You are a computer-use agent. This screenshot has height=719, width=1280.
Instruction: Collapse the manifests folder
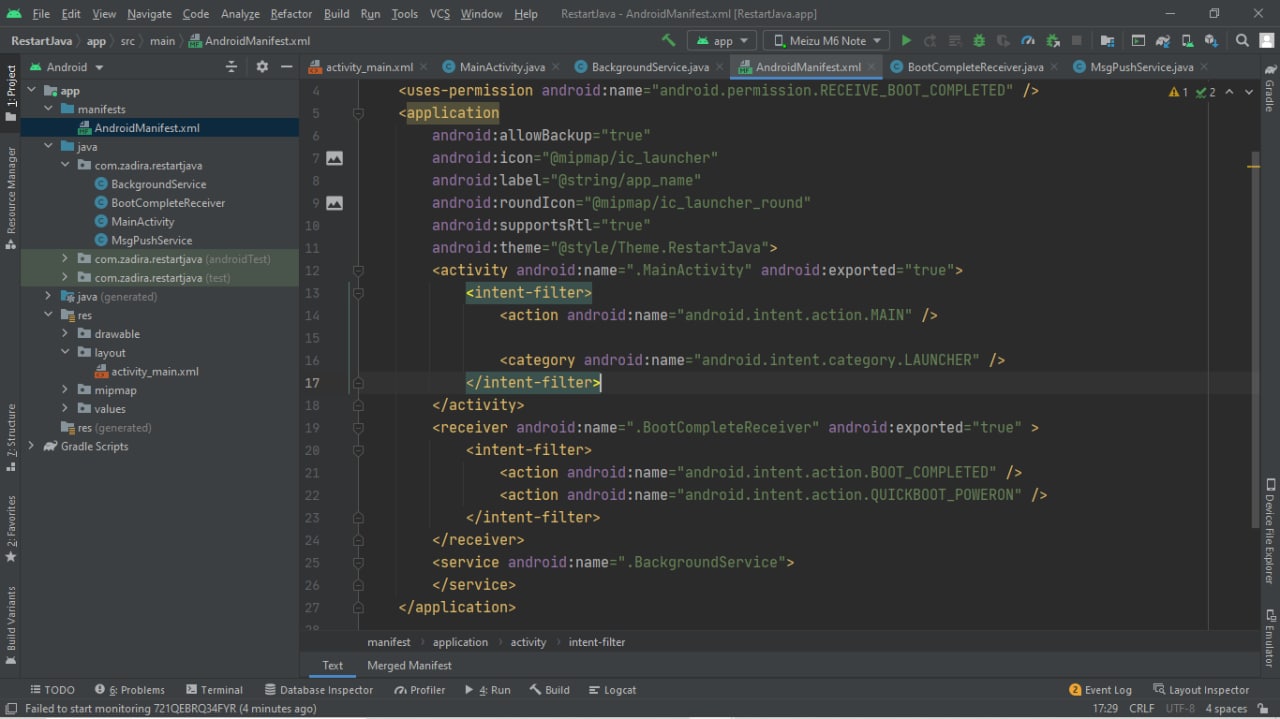[48, 109]
